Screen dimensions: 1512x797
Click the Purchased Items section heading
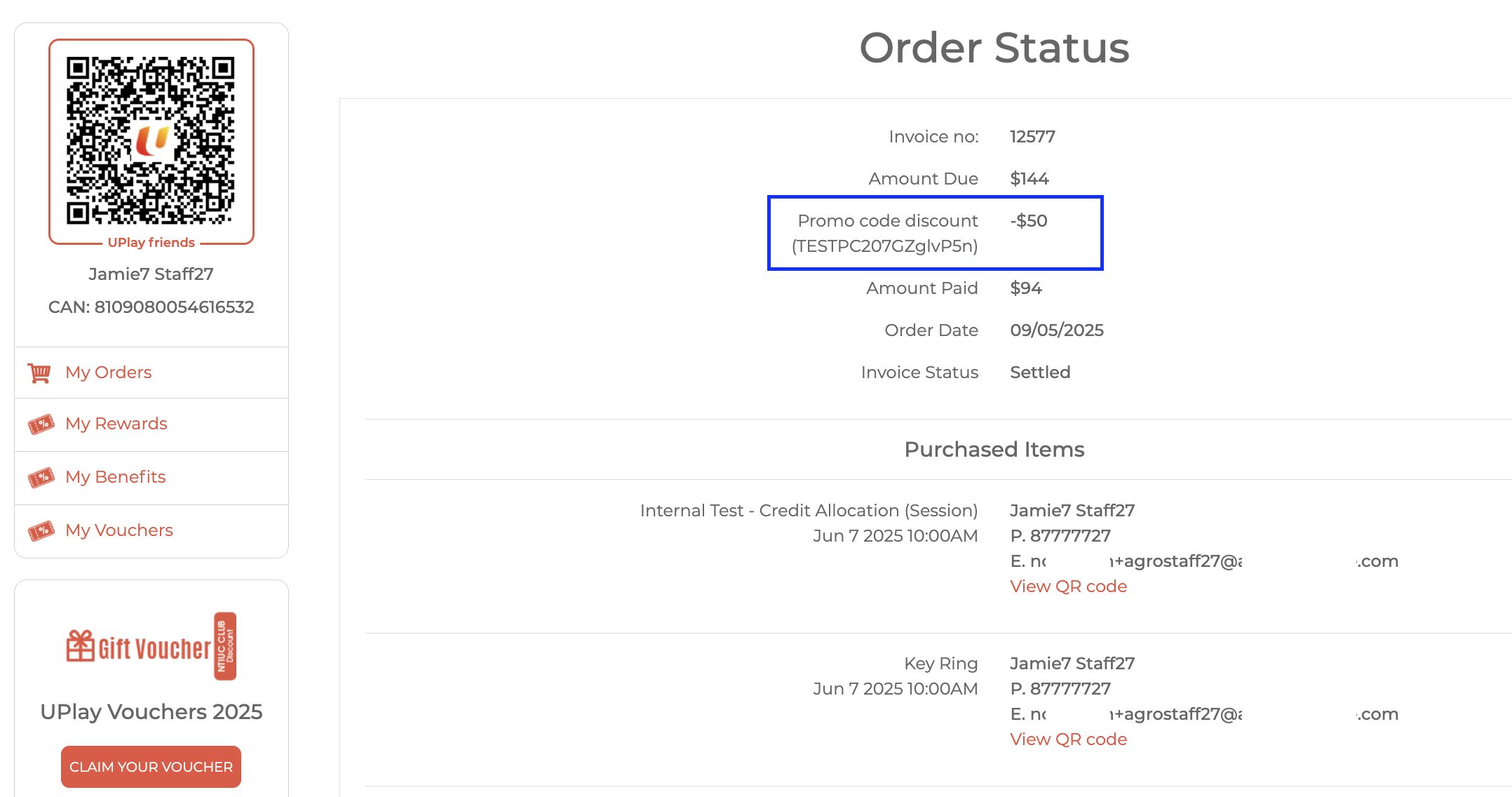(994, 450)
